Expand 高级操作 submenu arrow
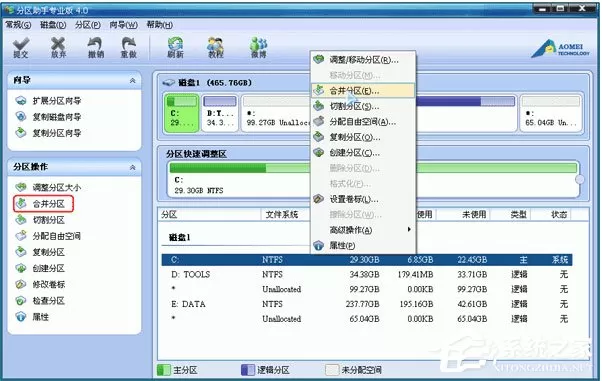602x381 pixels. [409, 229]
